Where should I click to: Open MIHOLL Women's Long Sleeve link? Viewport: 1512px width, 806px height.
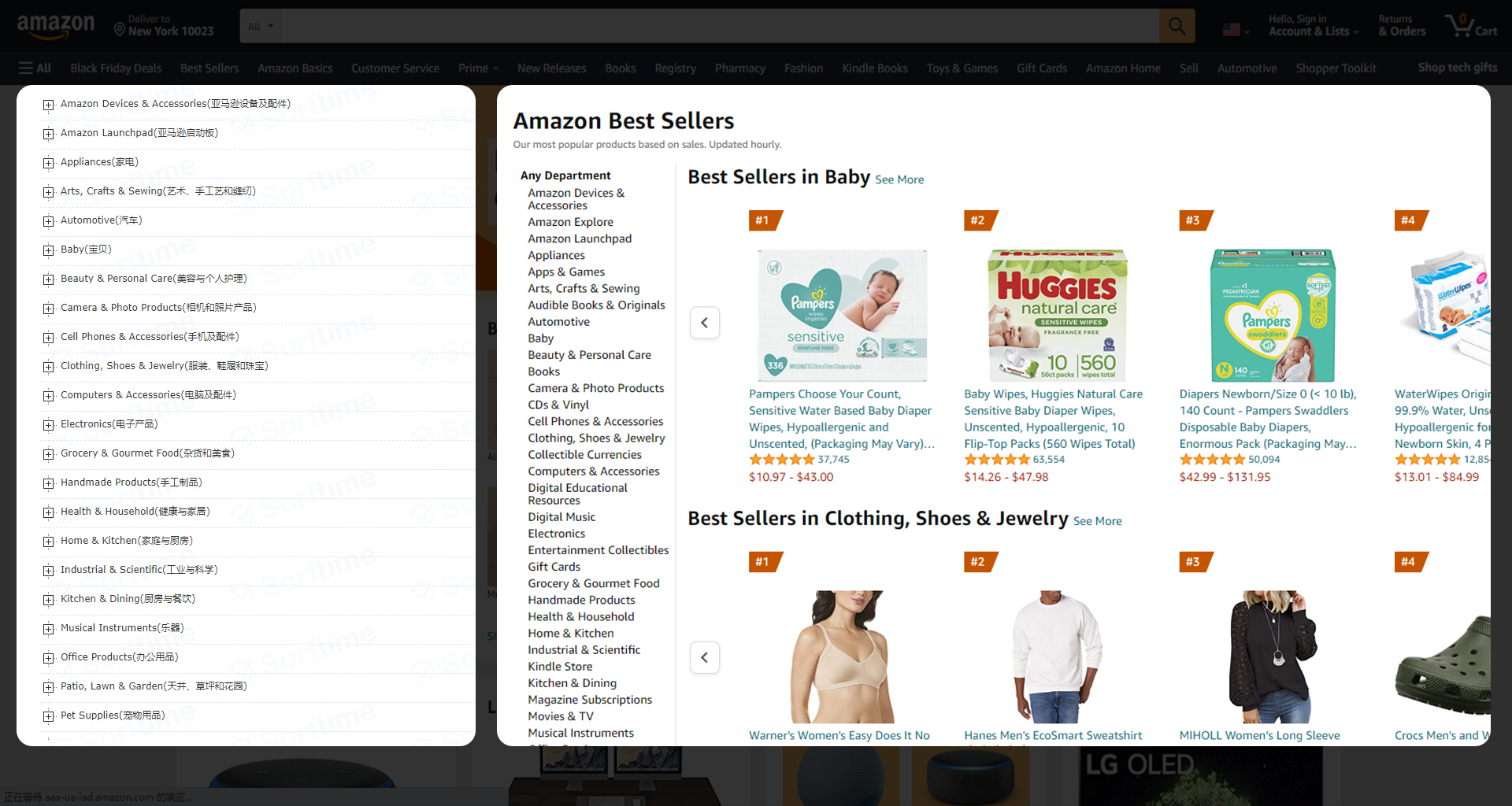pyautogui.click(x=1259, y=735)
